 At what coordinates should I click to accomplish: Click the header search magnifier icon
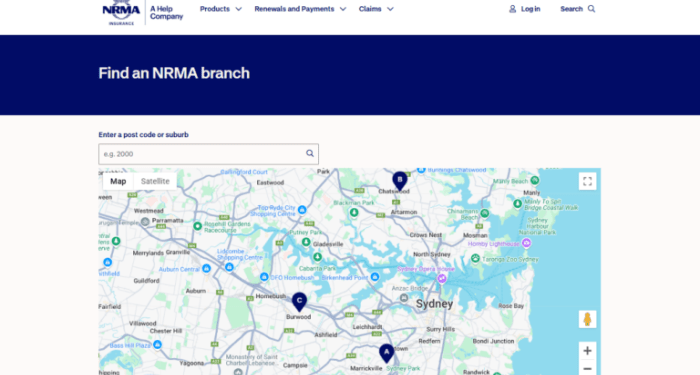coord(592,9)
